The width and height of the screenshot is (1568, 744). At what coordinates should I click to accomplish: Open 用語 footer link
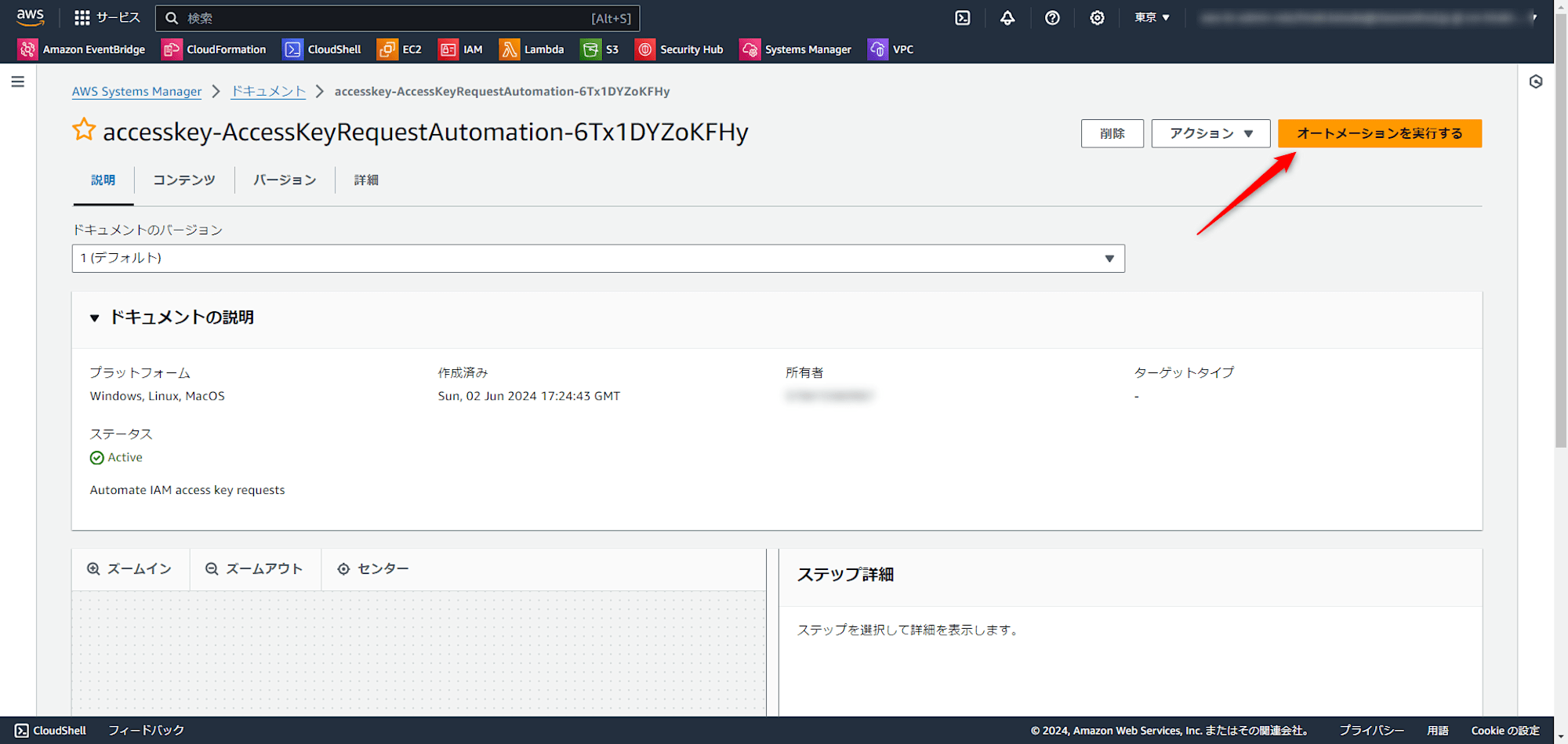[x=1438, y=731]
